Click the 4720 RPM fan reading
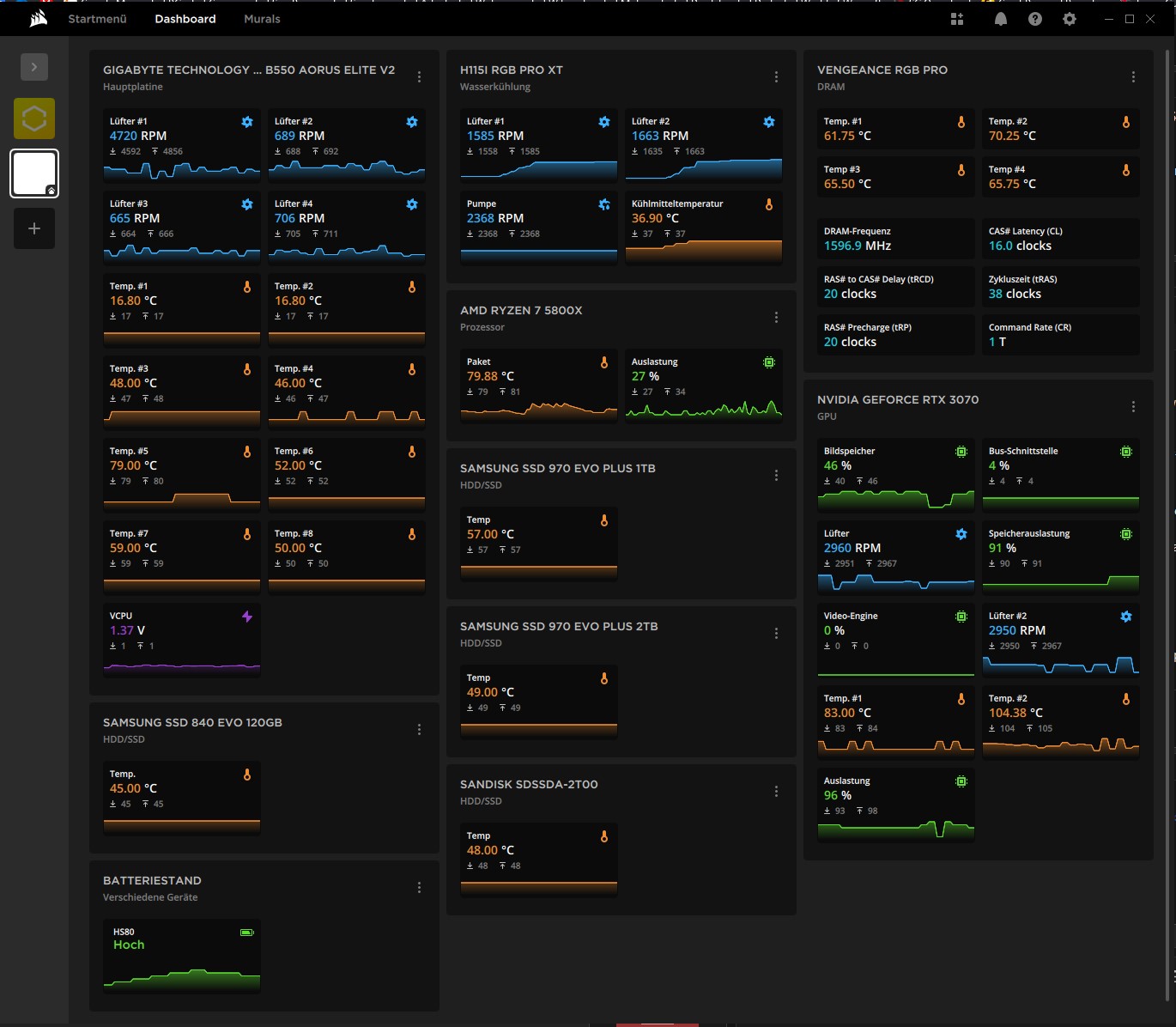This screenshot has height=1027, width=1176. click(x=138, y=136)
